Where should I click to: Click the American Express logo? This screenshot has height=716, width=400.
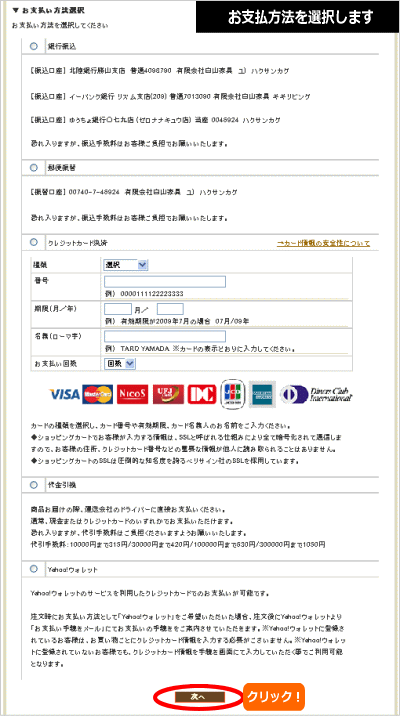click(262, 394)
